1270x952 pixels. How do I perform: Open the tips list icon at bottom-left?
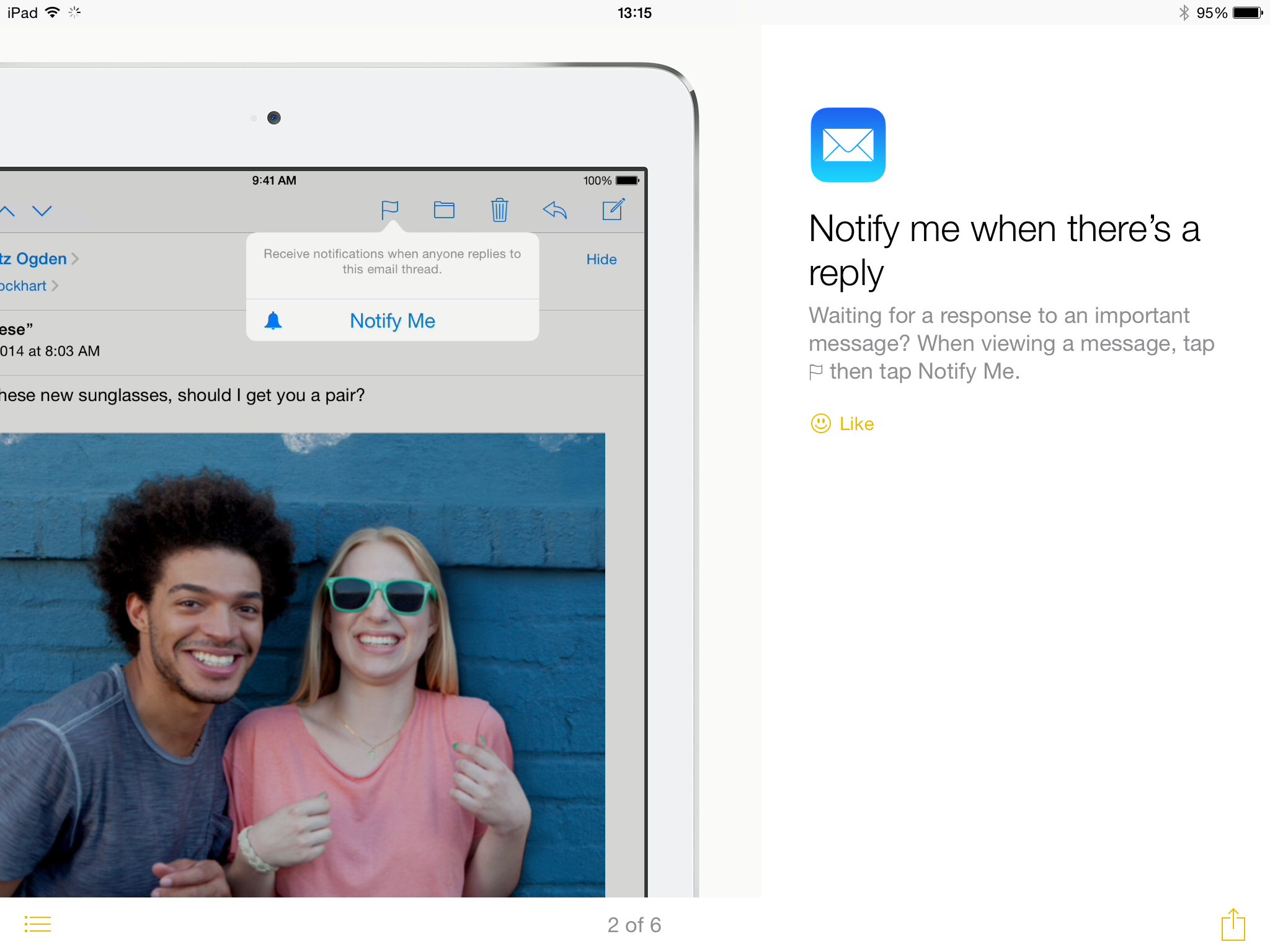(37, 924)
